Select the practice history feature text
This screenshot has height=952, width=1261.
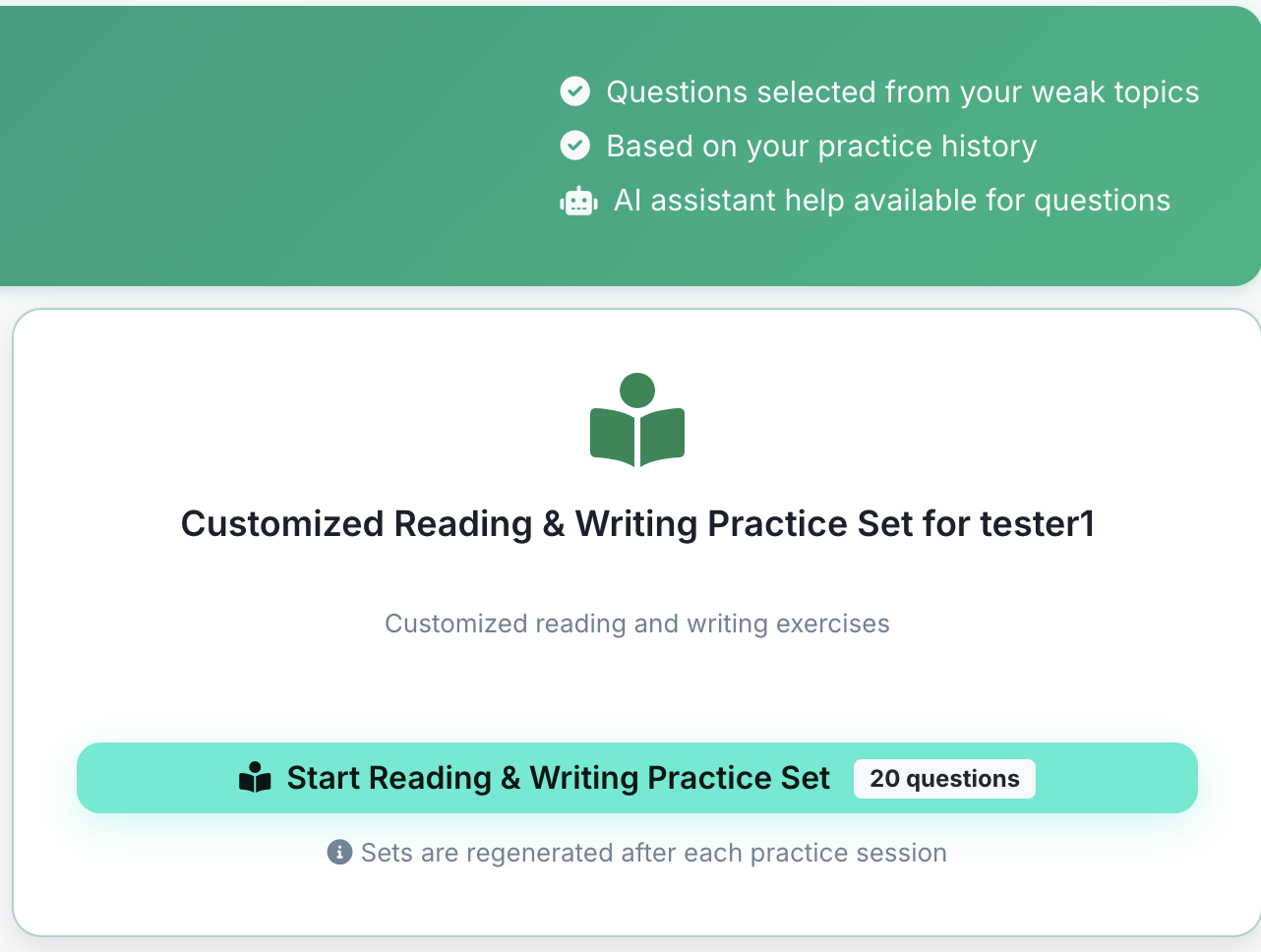tap(821, 145)
